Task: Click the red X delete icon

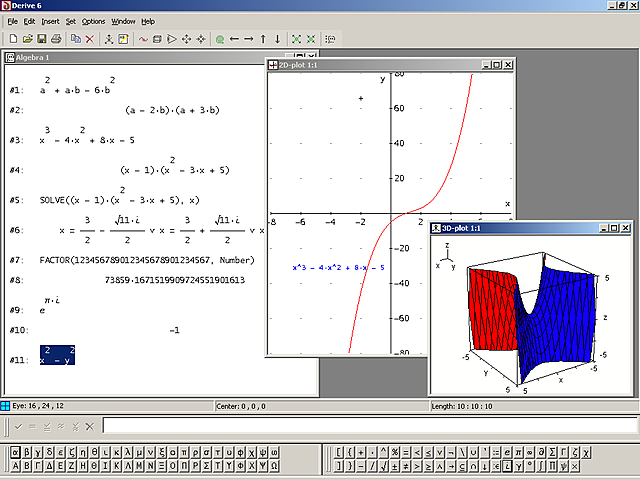Action: pyautogui.click(x=90, y=39)
